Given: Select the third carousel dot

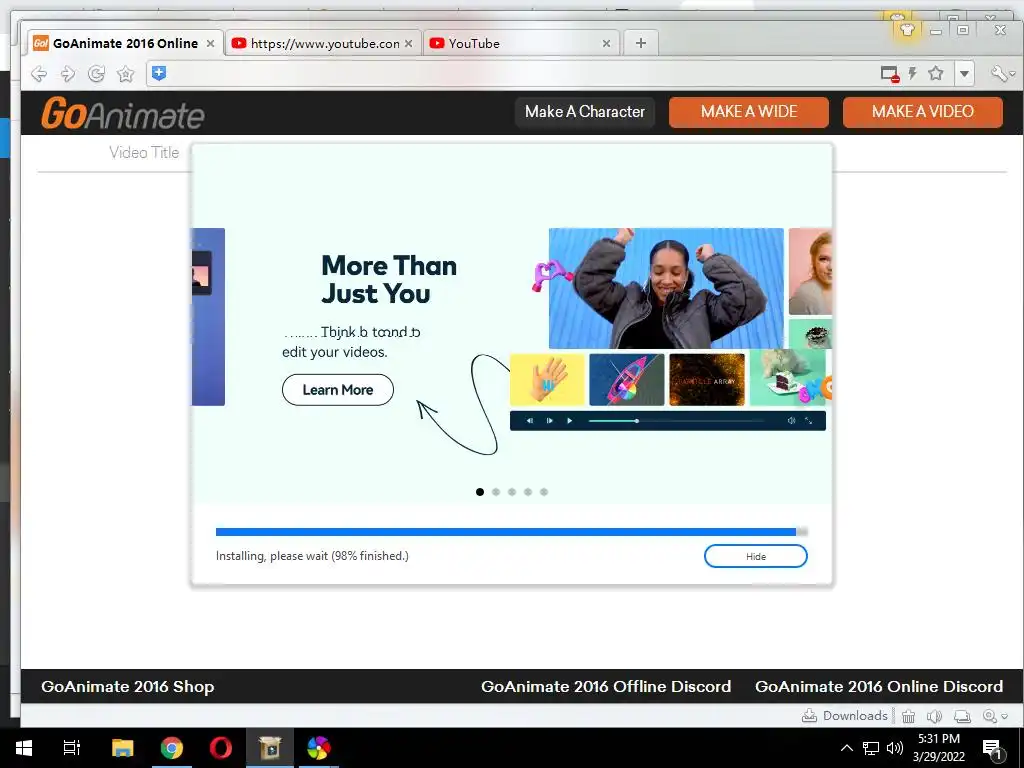Looking at the screenshot, I should 512,492.
